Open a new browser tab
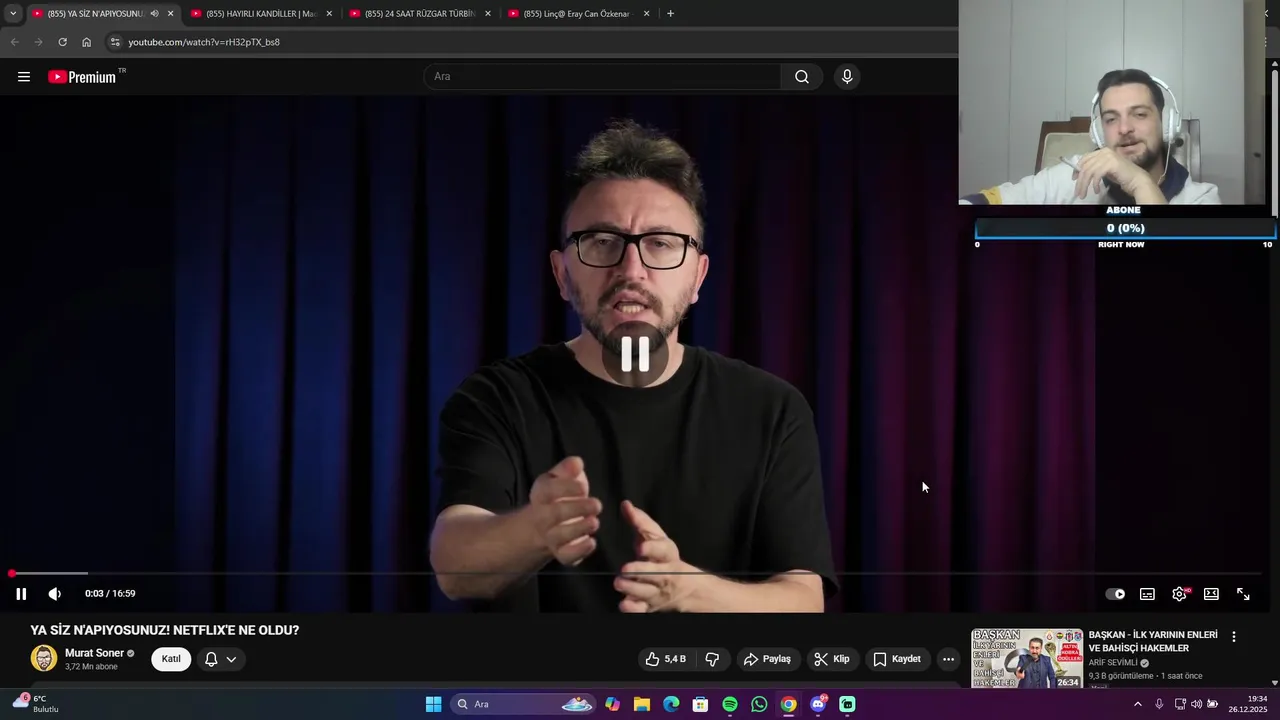Viewport: 1280px width, 720px height. click(670, 14)
